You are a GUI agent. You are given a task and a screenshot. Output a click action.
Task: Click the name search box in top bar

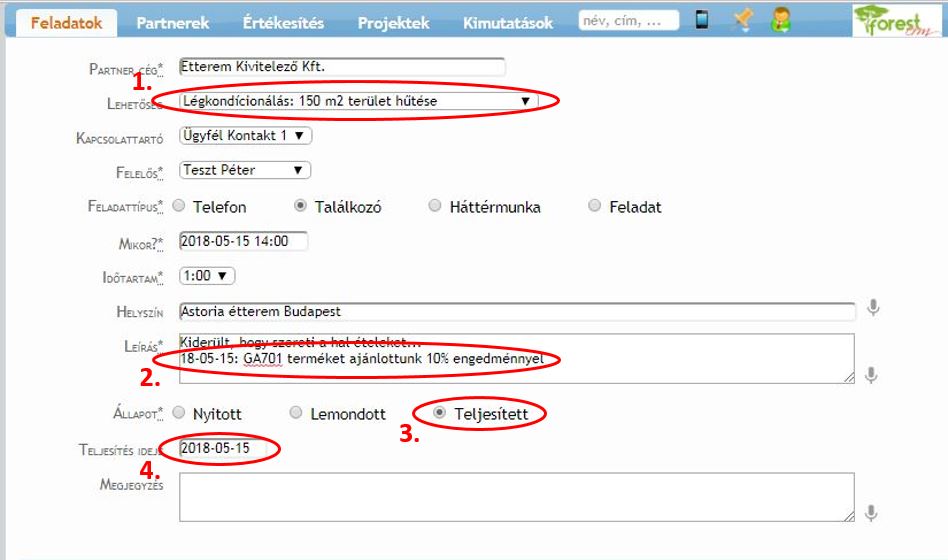628,20
